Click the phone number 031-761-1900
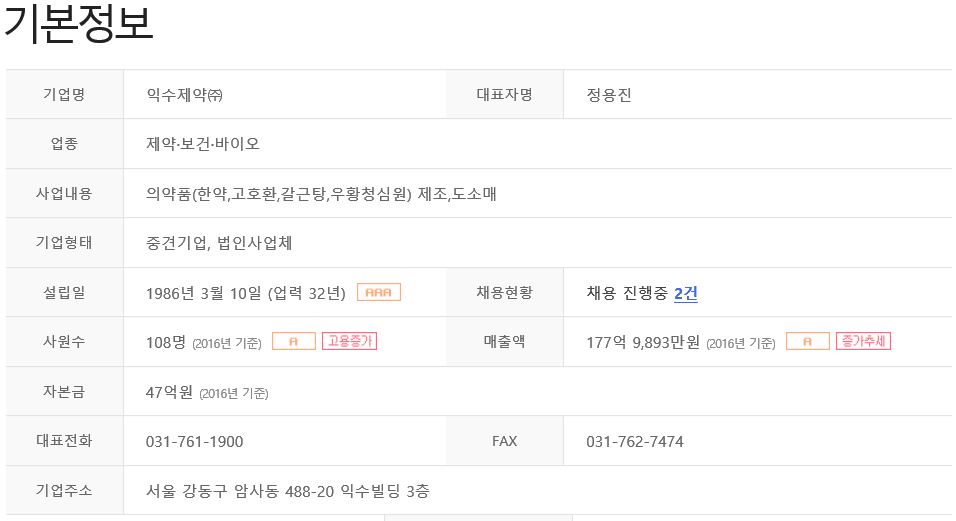The width and height of the screenshot is (956, 521). point(194,442)
